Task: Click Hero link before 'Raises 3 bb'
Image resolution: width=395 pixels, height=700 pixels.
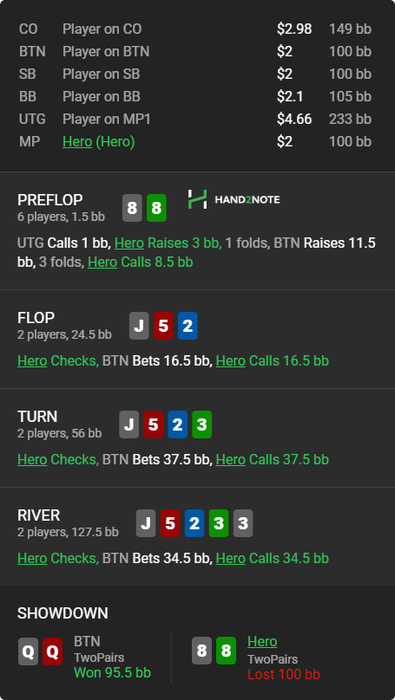Action: (129, 243)
